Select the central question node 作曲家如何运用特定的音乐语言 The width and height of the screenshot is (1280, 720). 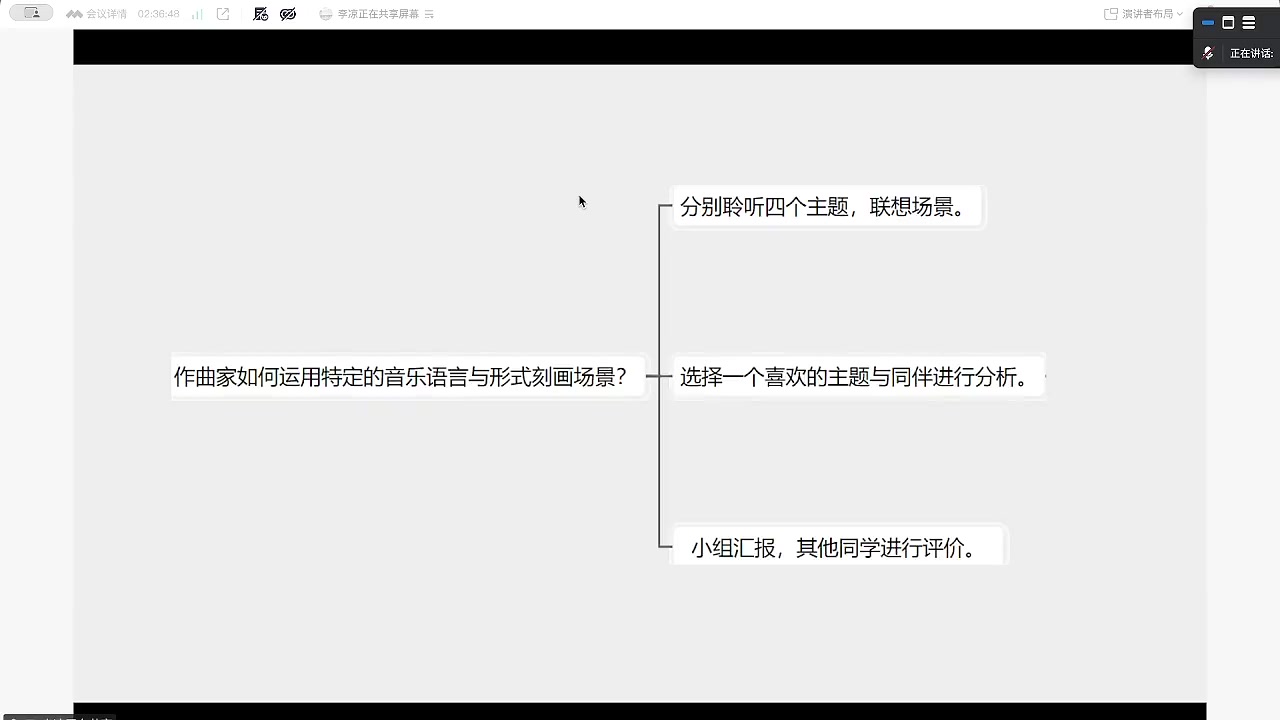pyautogui.click(x=408, y=377)
